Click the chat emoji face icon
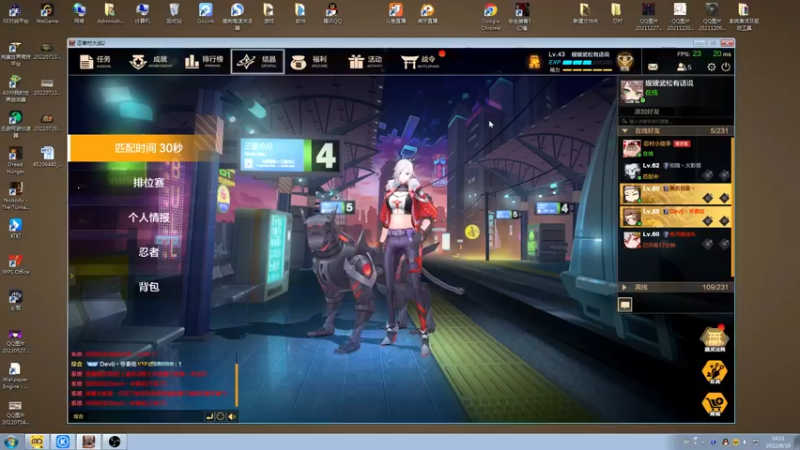The height and width of the screenshot is (450, 800). pyautogui.click(x=220, y=417)
